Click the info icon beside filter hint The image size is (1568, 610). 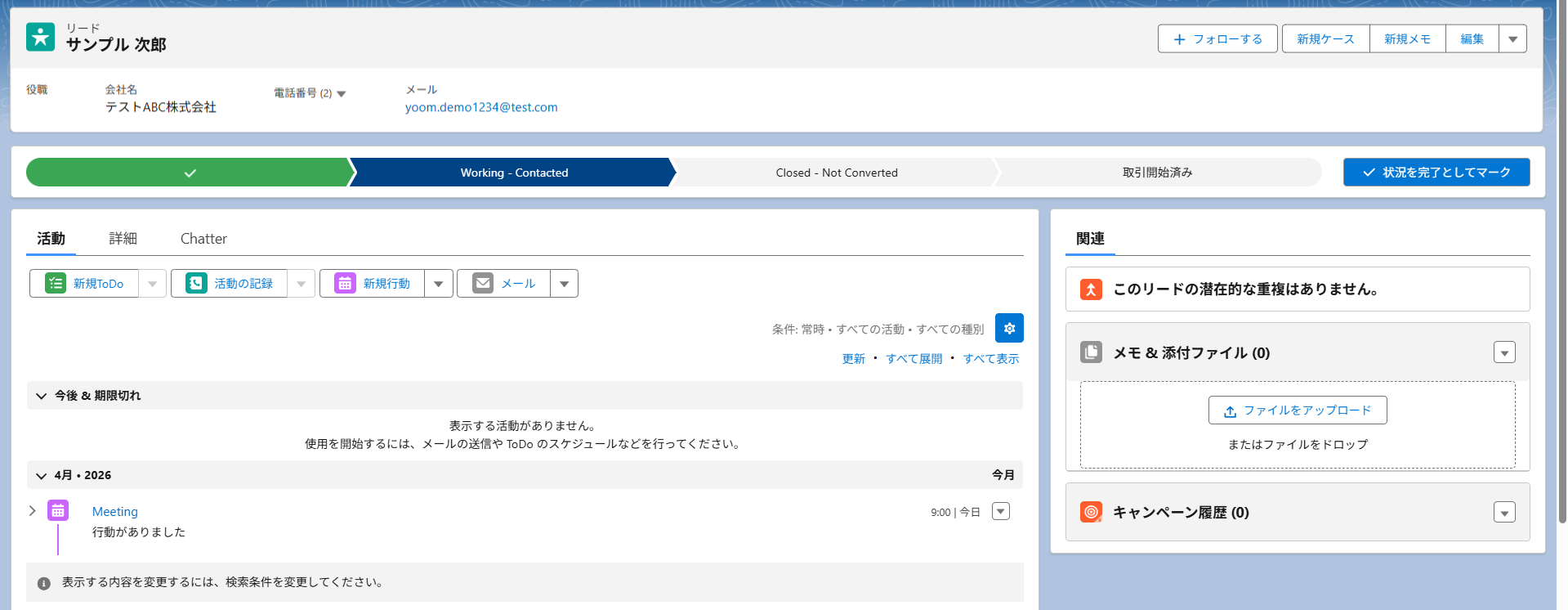[44, 583]
